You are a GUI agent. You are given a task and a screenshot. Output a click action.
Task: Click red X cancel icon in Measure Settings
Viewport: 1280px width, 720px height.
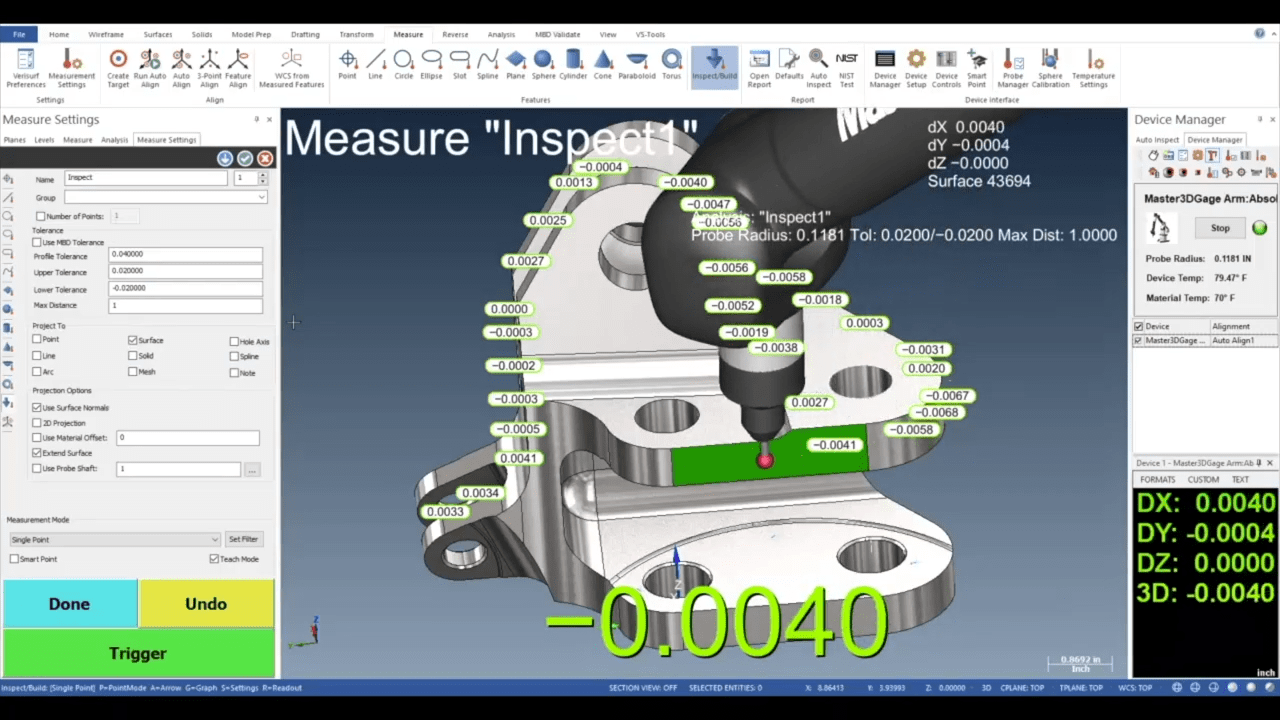click(x=265, y=158)
